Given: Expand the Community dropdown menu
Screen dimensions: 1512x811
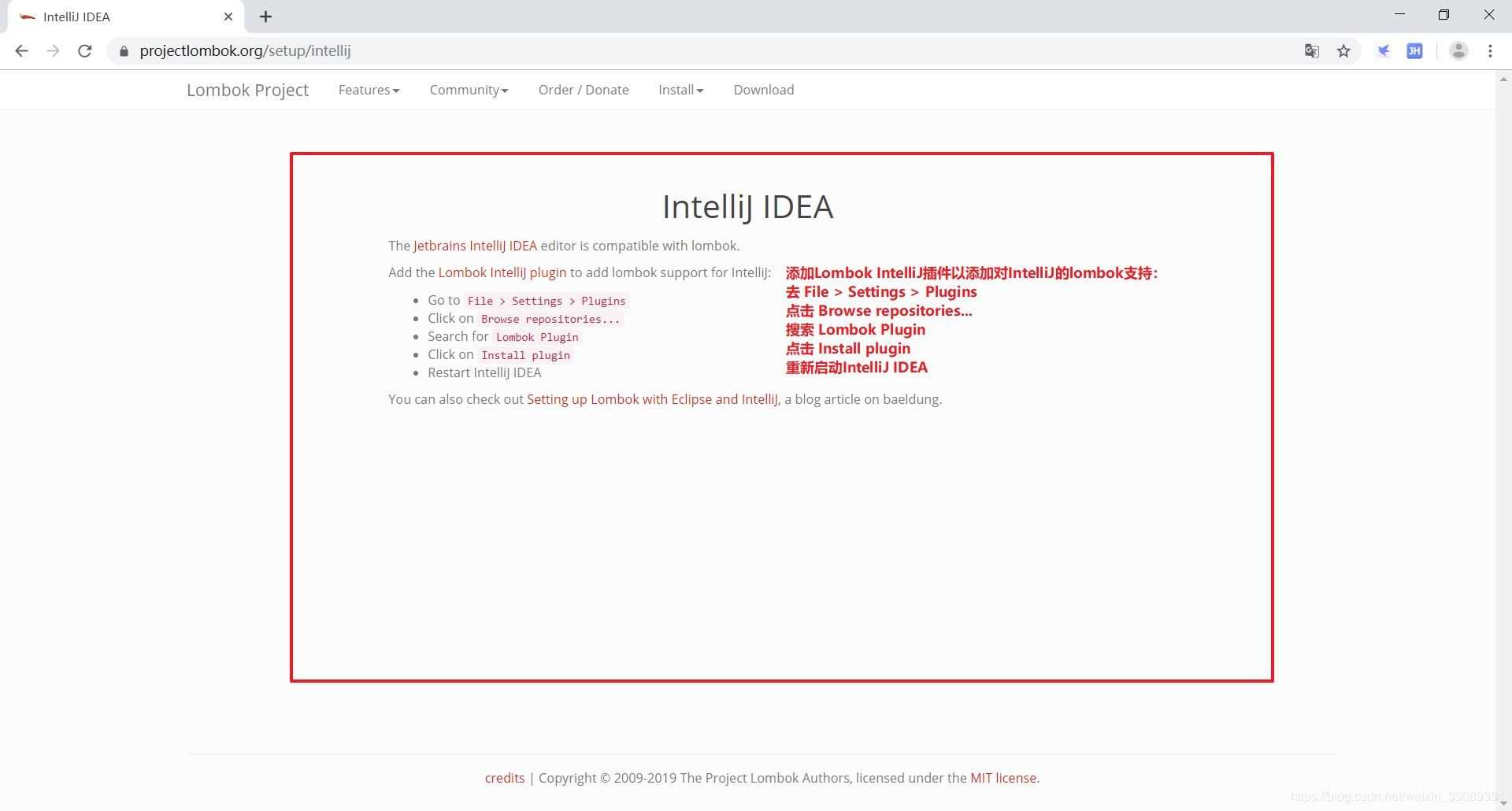Looking at the screenshot, I should click(x=469, y=90).
